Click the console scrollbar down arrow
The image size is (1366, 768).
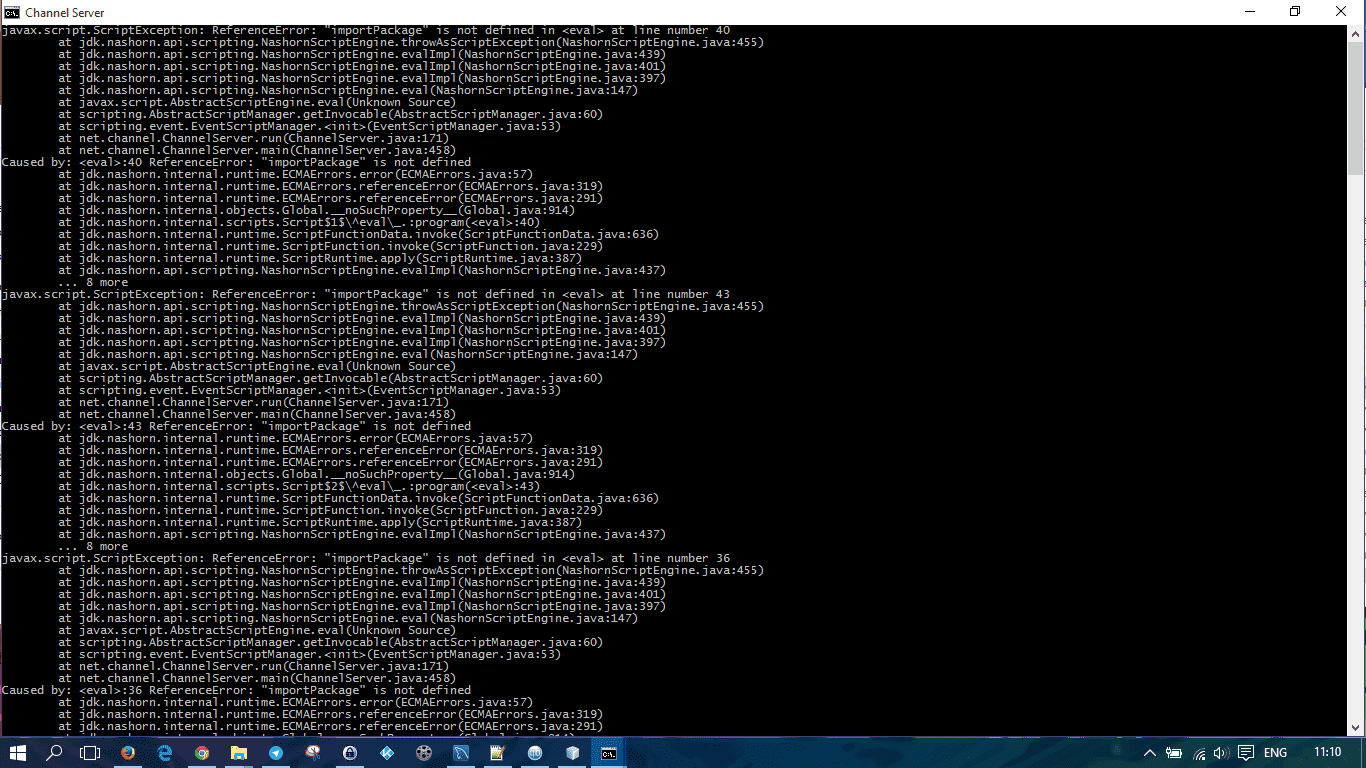(1357, 728)
